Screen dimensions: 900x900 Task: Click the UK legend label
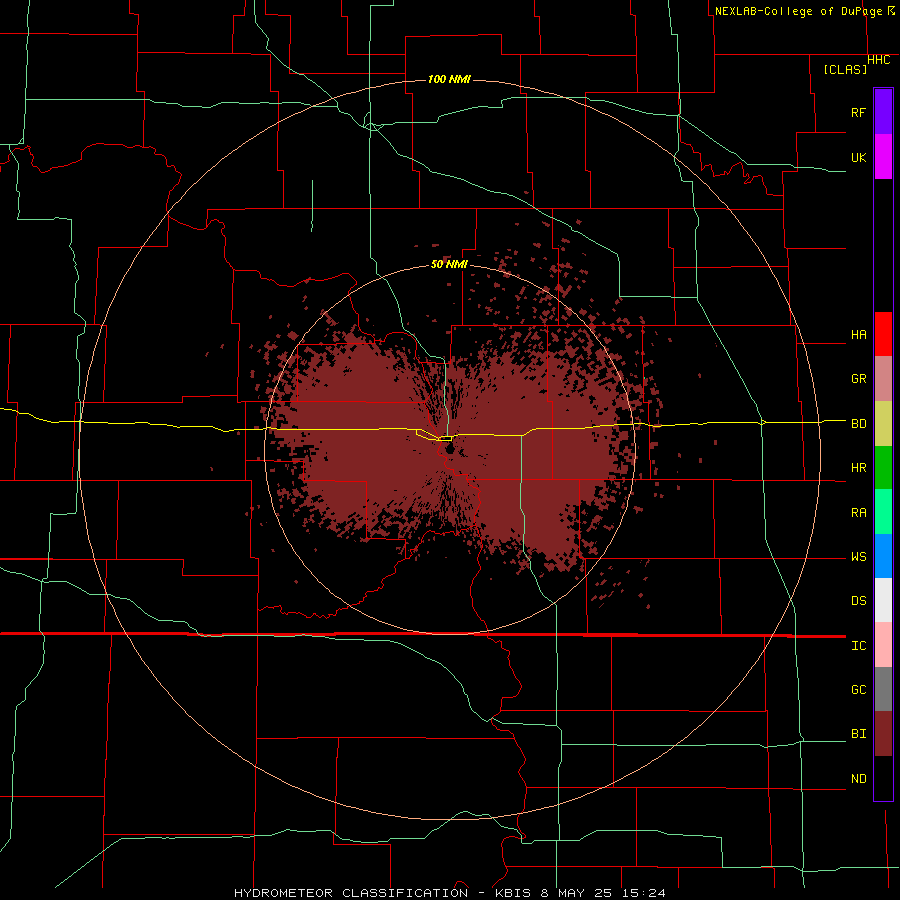[858, 157]
